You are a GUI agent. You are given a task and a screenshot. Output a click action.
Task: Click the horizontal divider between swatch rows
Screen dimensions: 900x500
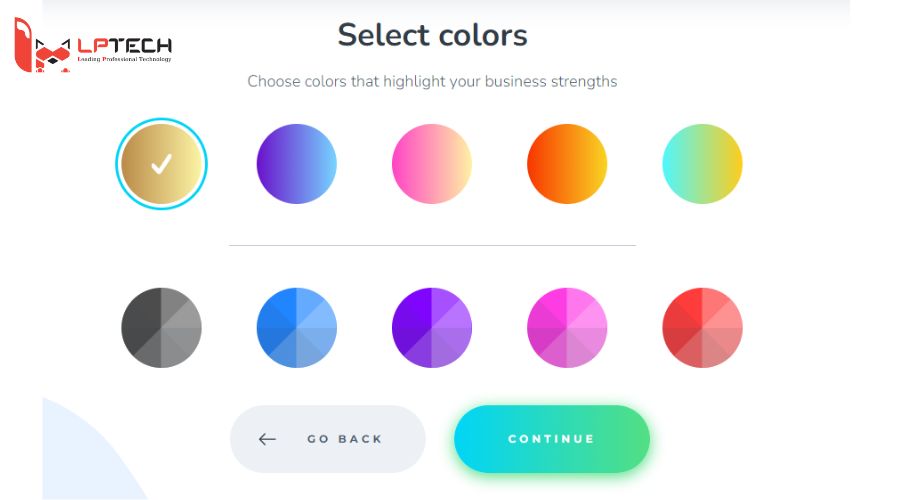(x=432, y=245)
